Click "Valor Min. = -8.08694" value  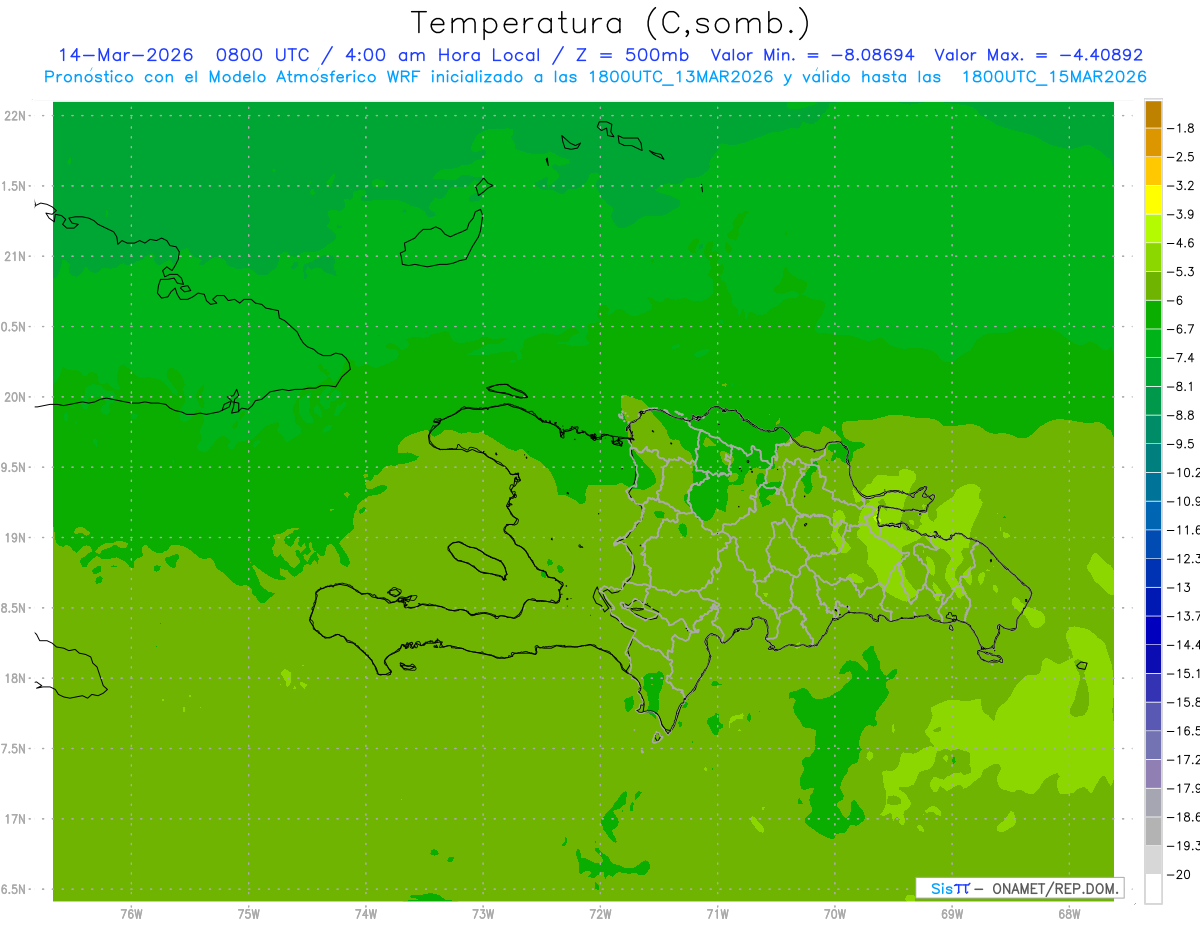pyautogui.click(x=812, y=55)
